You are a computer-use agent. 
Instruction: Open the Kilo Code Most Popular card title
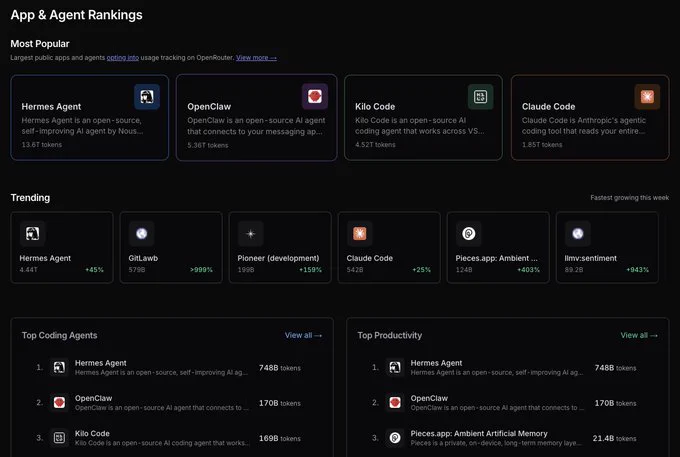[375, 107]
